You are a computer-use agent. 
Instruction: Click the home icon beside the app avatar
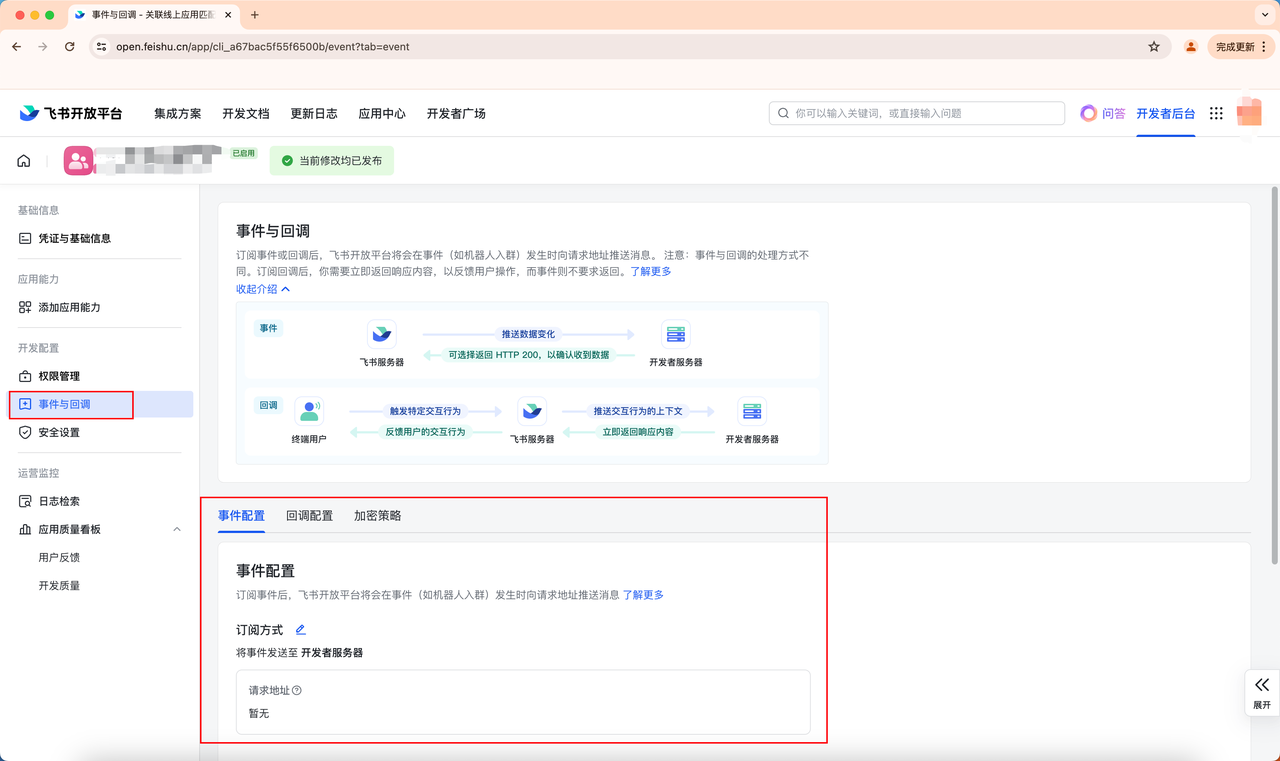(x=24, y=161)
